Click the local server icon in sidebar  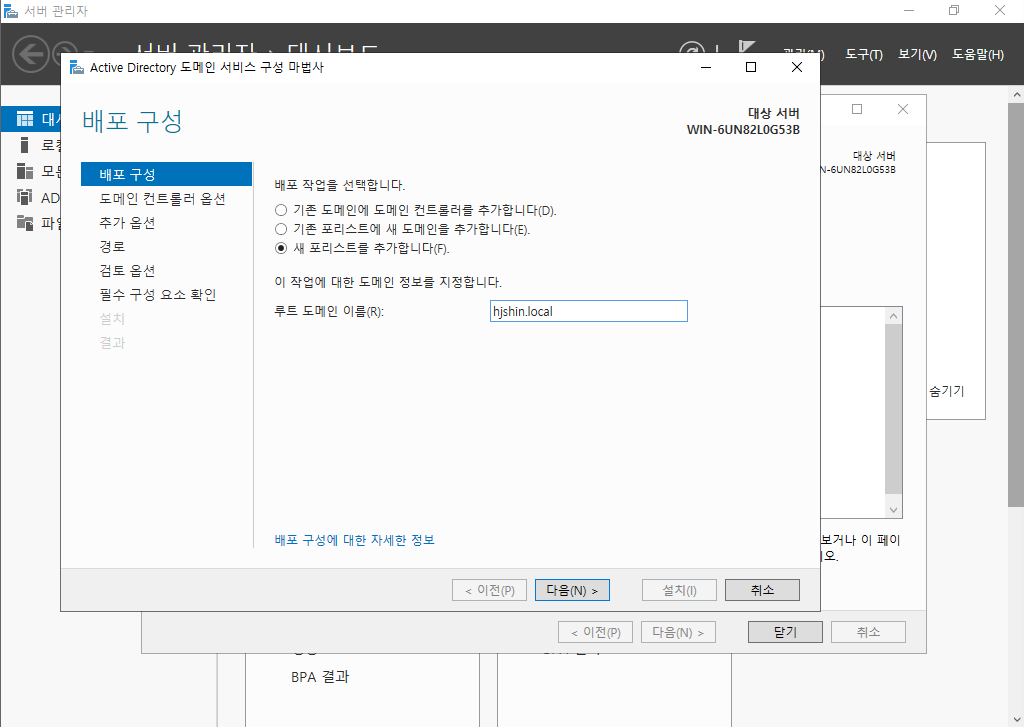[25, 145]
